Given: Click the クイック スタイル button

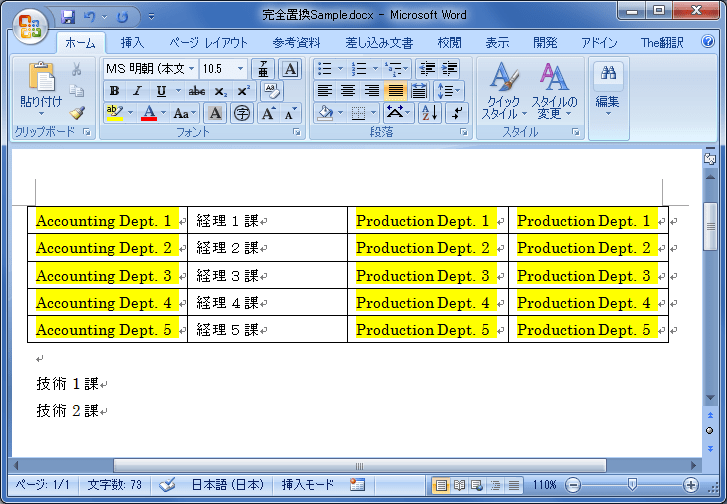Looking at the screenshot, I should [501, 90].
